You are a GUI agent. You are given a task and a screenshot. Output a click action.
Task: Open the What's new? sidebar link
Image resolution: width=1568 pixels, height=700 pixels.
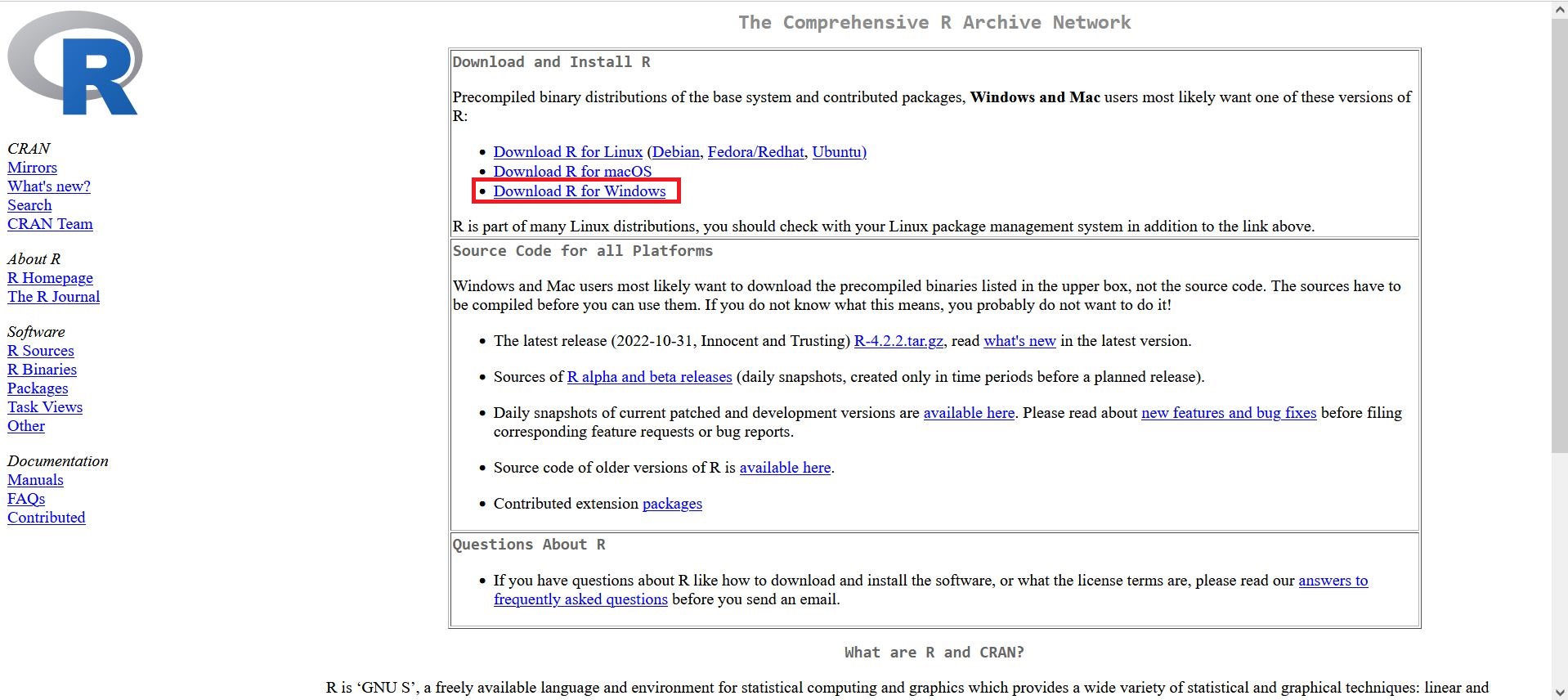coord(49,186)
